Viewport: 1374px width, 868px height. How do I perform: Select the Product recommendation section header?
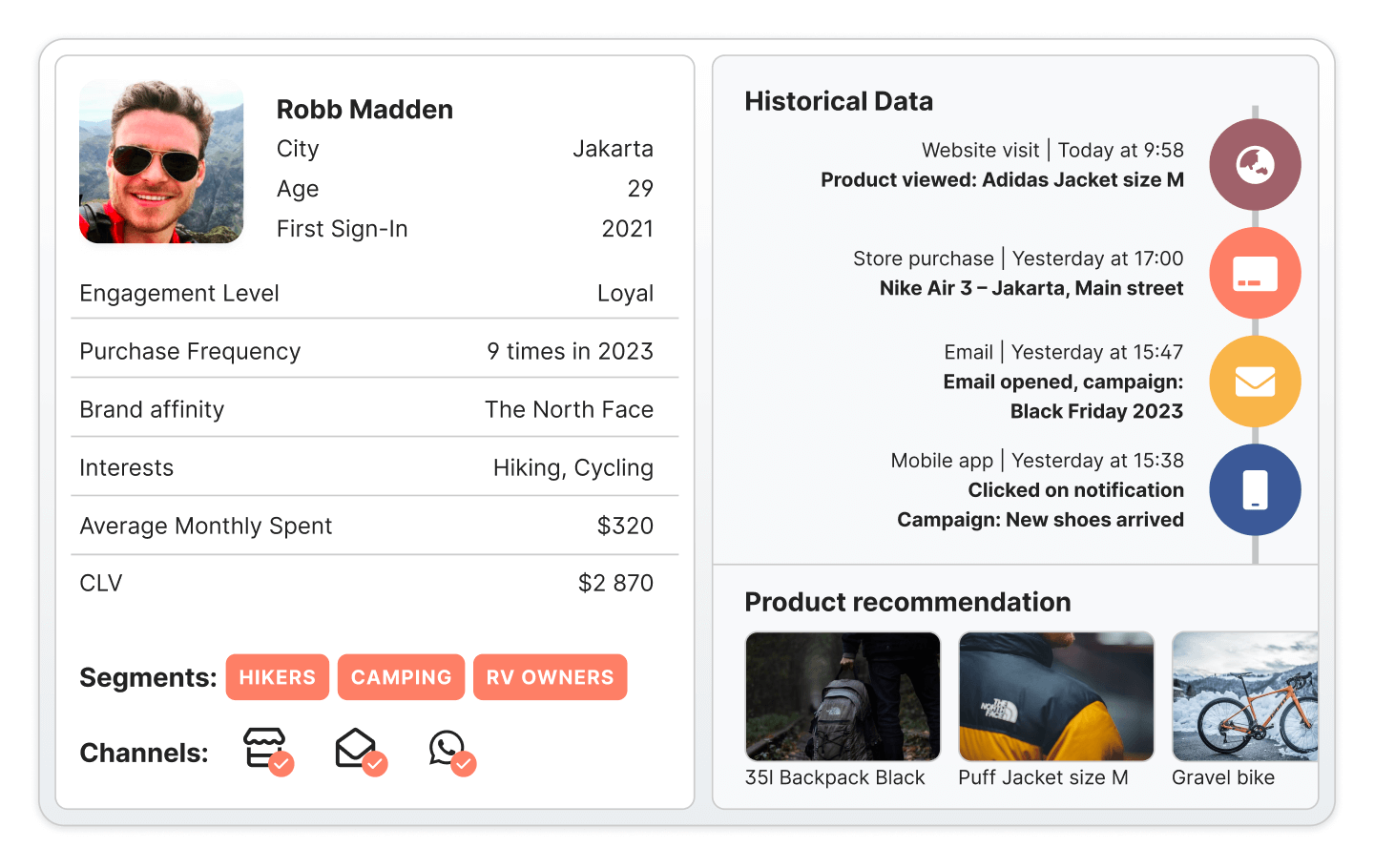(x=907, y=603)
